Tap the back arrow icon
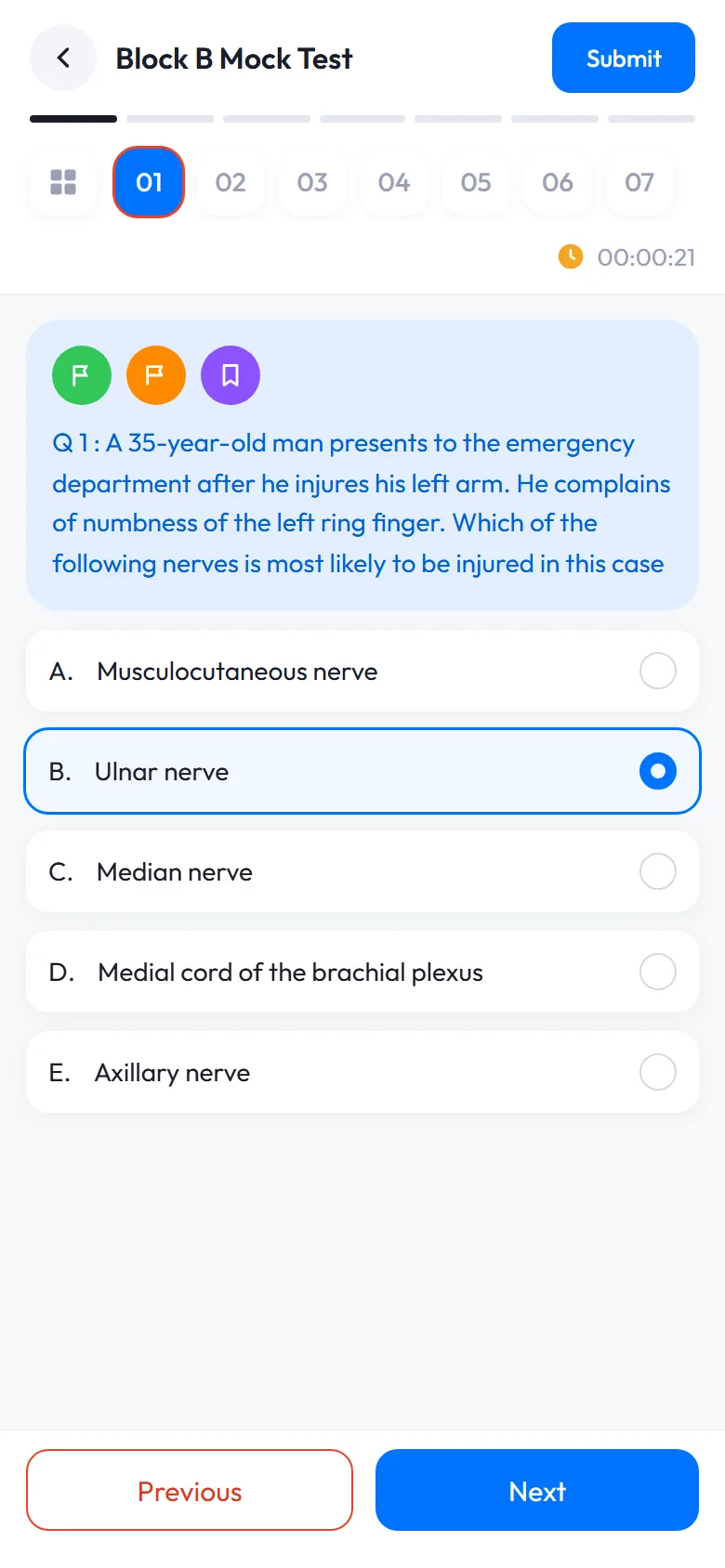The width and height of the screenshot is (725, 1568). coord(63,59)
